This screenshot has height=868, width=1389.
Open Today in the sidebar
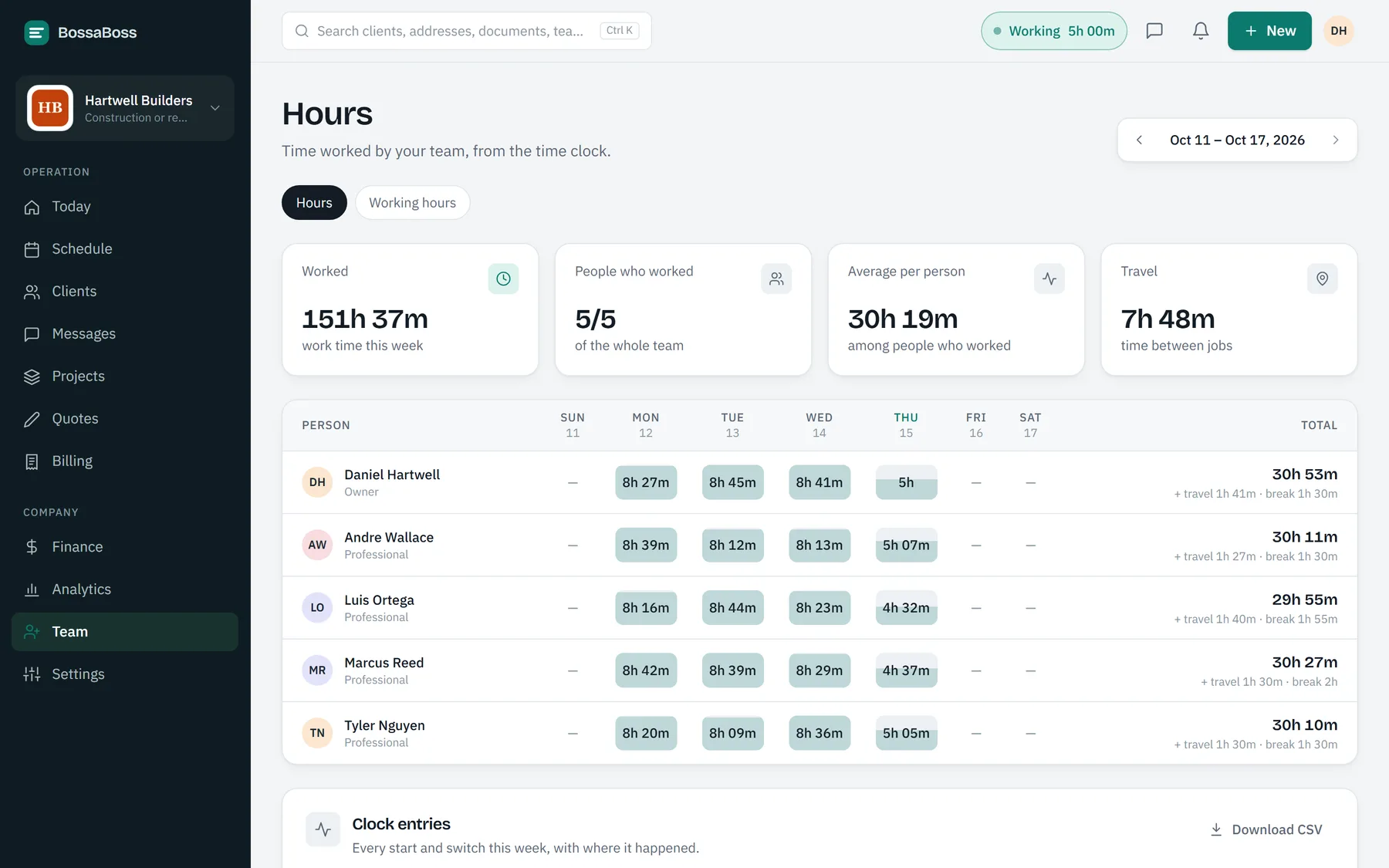[x=125, y=207]
